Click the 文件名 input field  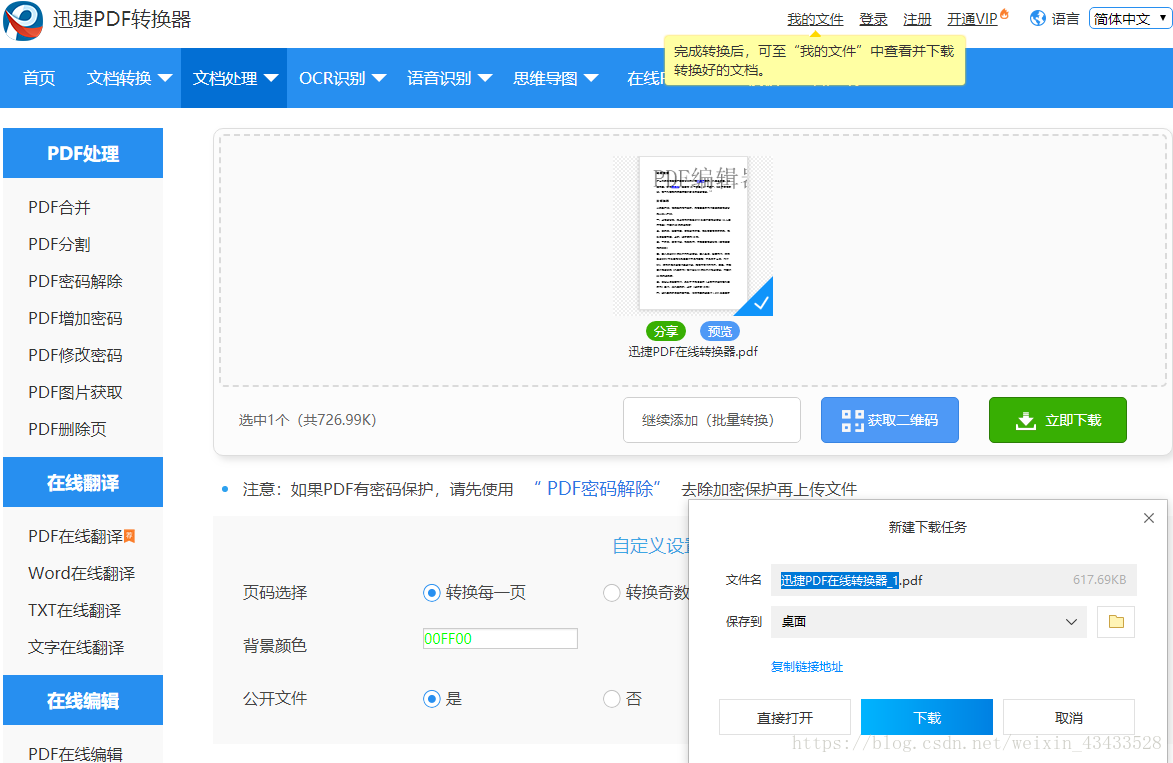tap(954, 580)
